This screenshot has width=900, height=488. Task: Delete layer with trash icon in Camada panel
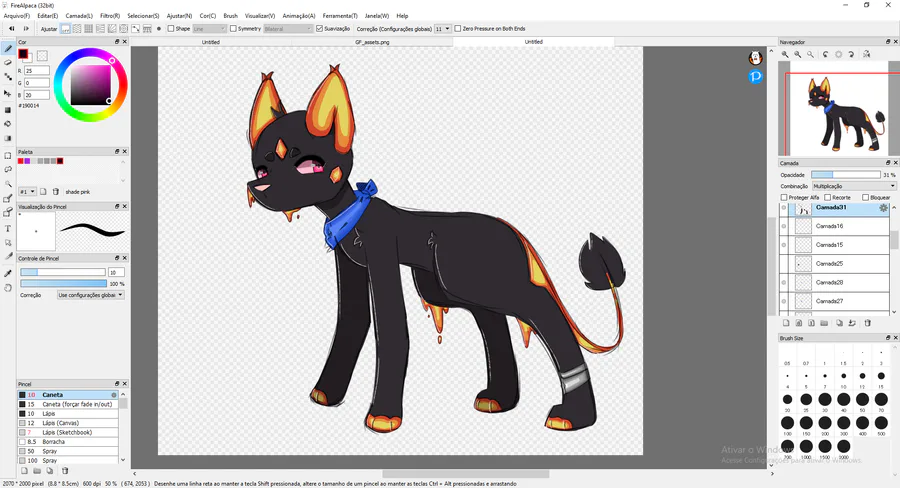pos(867,323)
